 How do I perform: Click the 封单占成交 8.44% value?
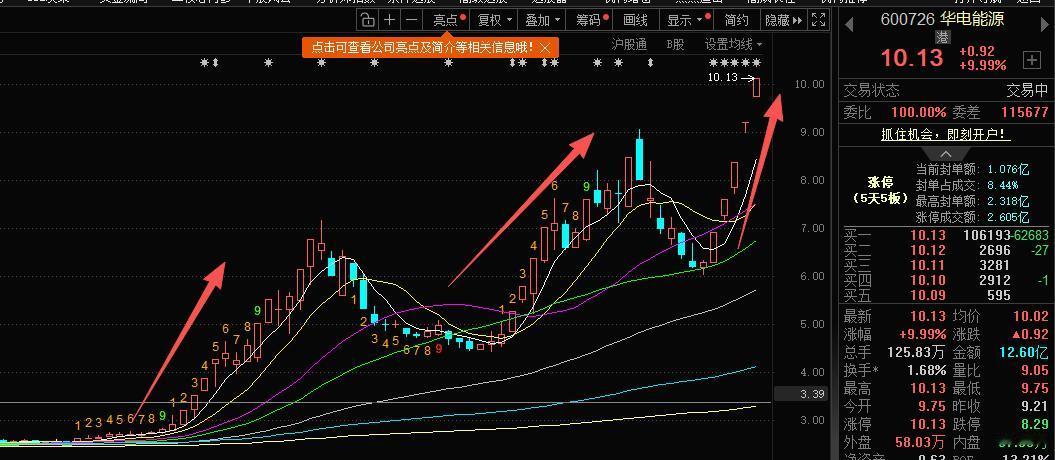tap(1003, 185)
